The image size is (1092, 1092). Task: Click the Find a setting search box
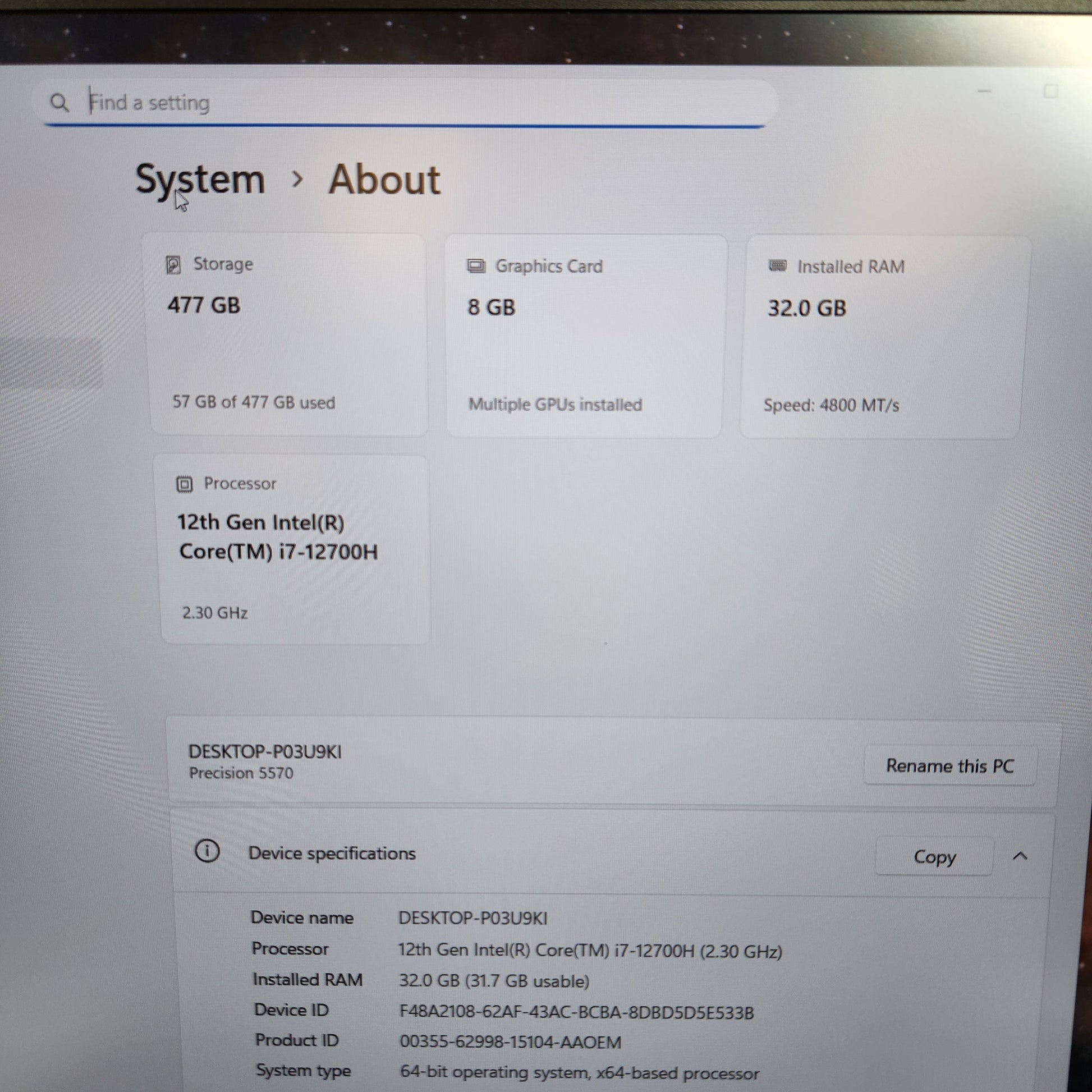pos(396,103)
